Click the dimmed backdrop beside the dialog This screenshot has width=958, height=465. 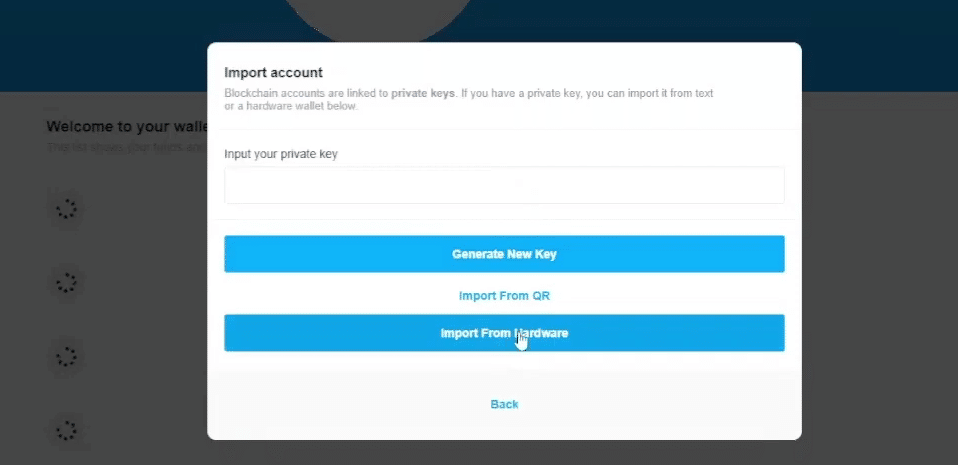click(x=880, y=280)
